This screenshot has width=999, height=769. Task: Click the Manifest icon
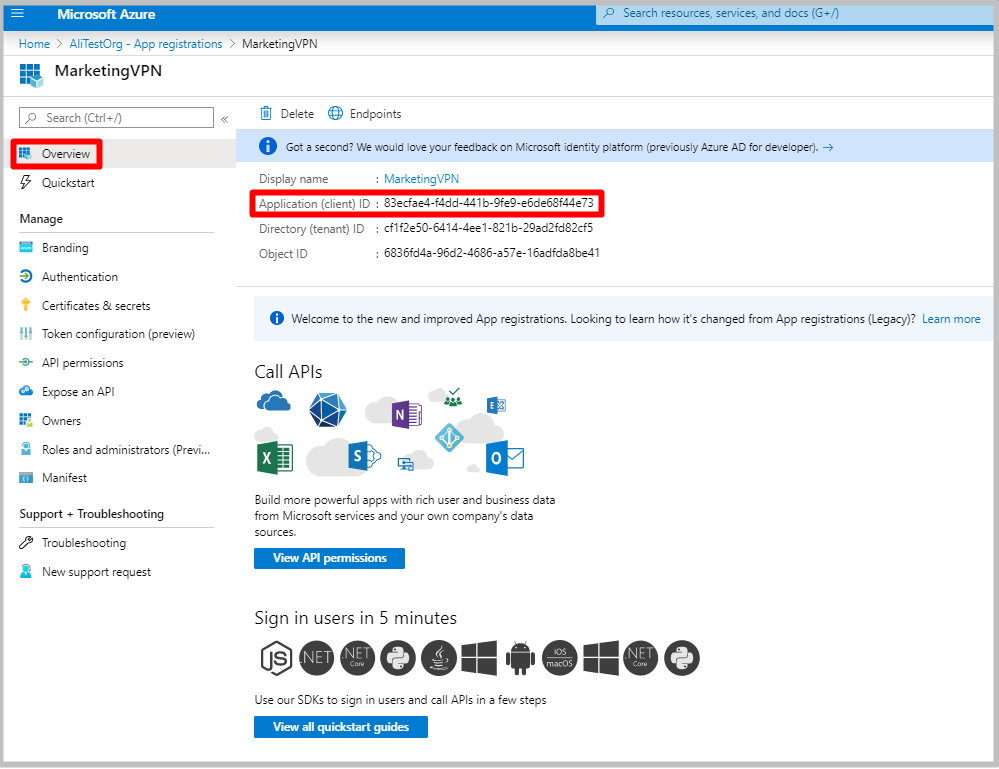click(x=25, y=478)
